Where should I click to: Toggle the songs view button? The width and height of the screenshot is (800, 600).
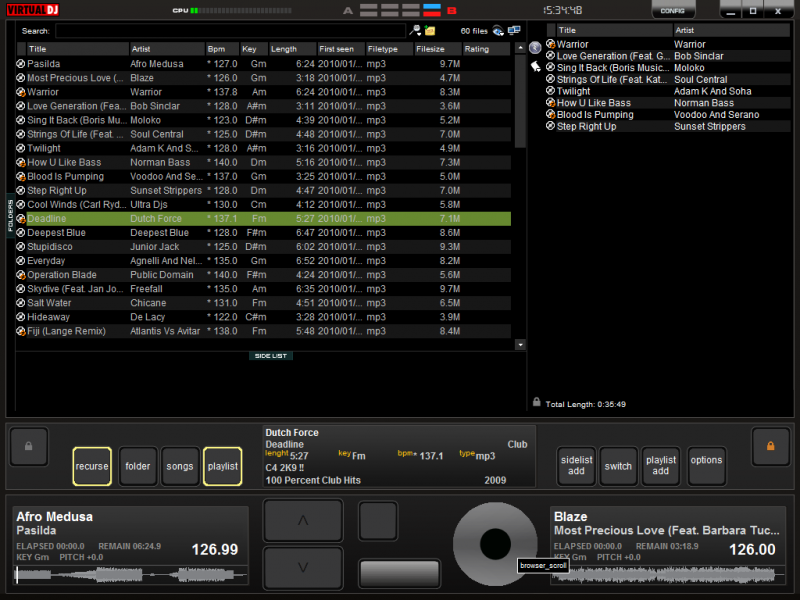coord(180,466)
